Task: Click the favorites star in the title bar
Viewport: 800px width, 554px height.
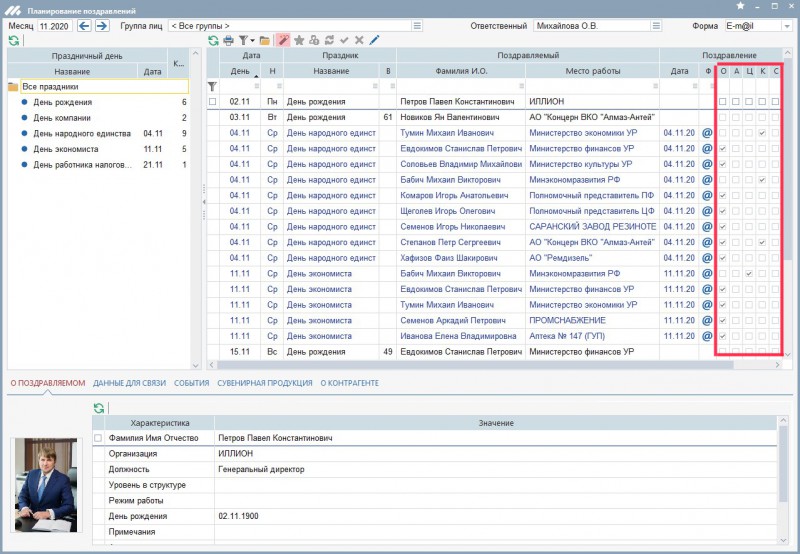Action: (740, 6)
